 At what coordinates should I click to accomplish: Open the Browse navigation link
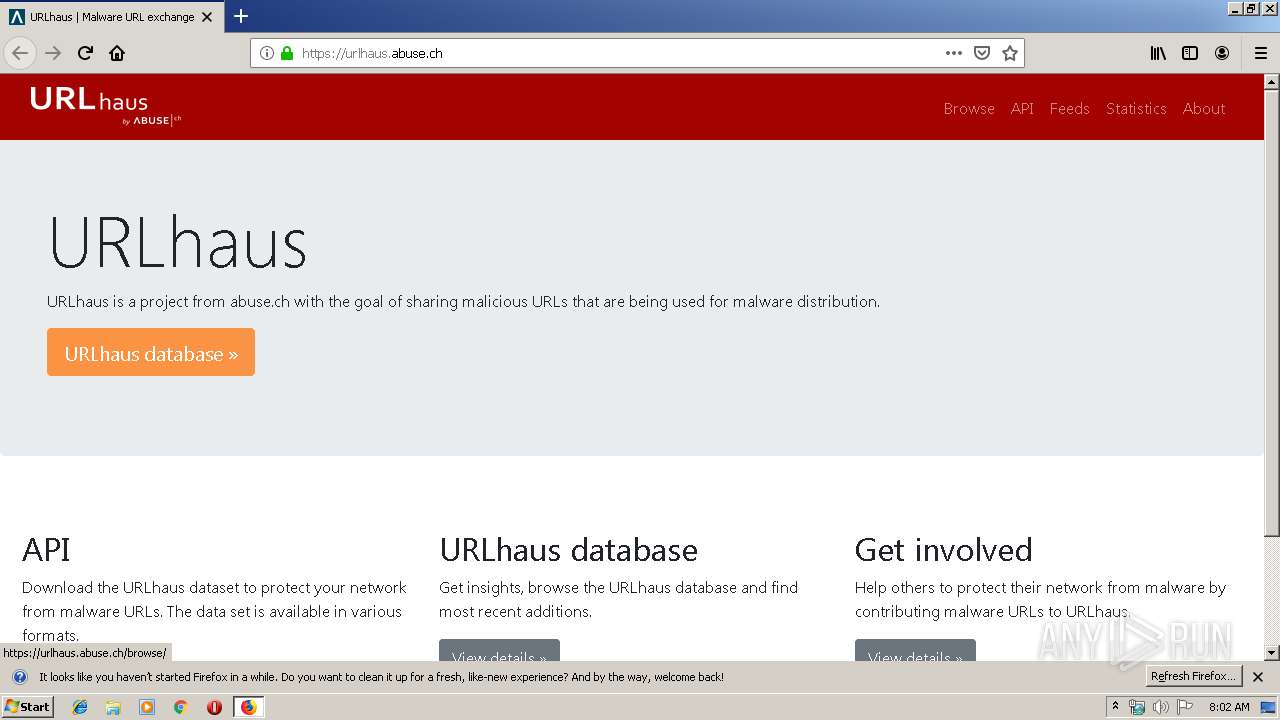point(969,108)
